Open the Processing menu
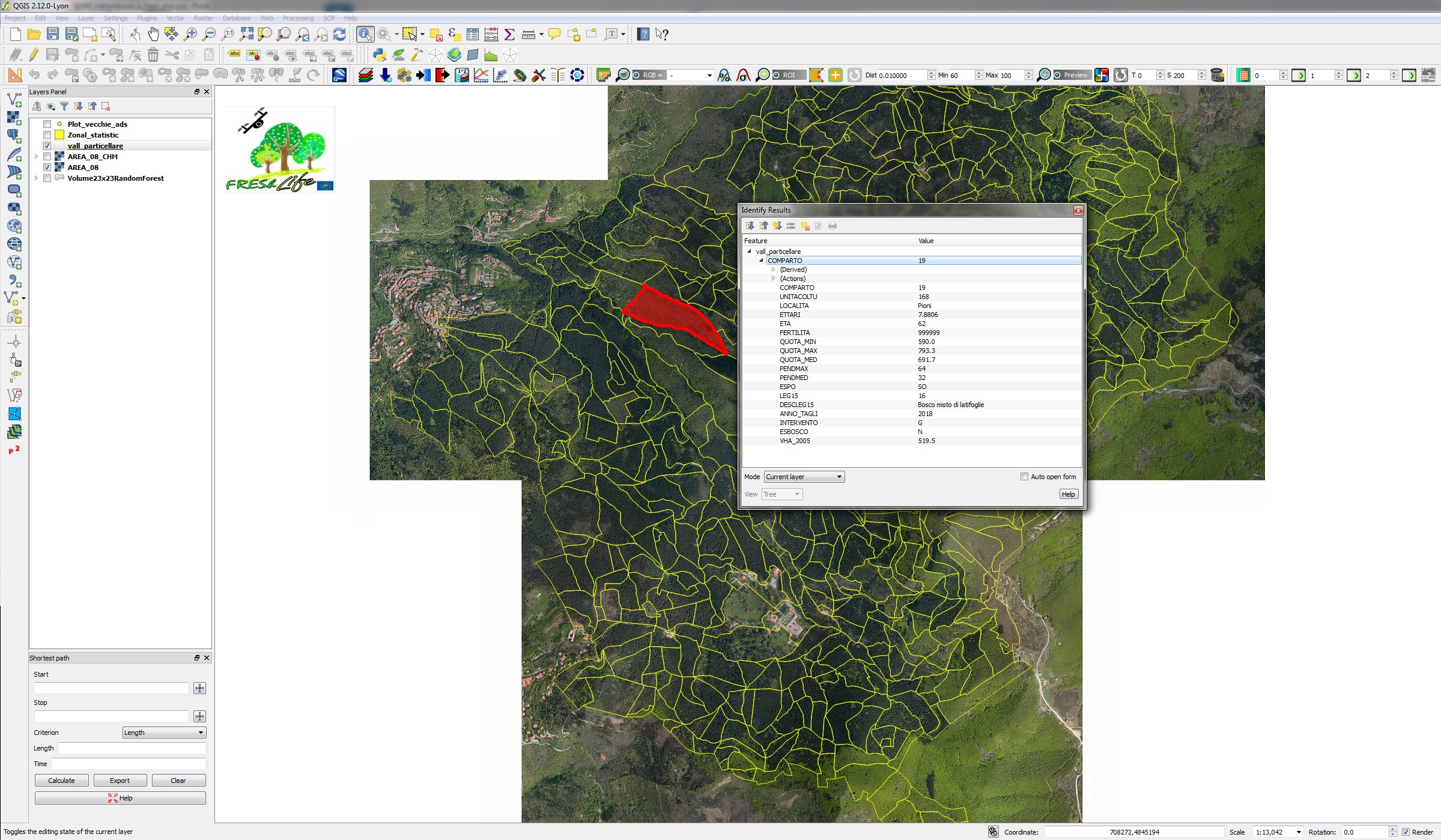 coord(298,18)
